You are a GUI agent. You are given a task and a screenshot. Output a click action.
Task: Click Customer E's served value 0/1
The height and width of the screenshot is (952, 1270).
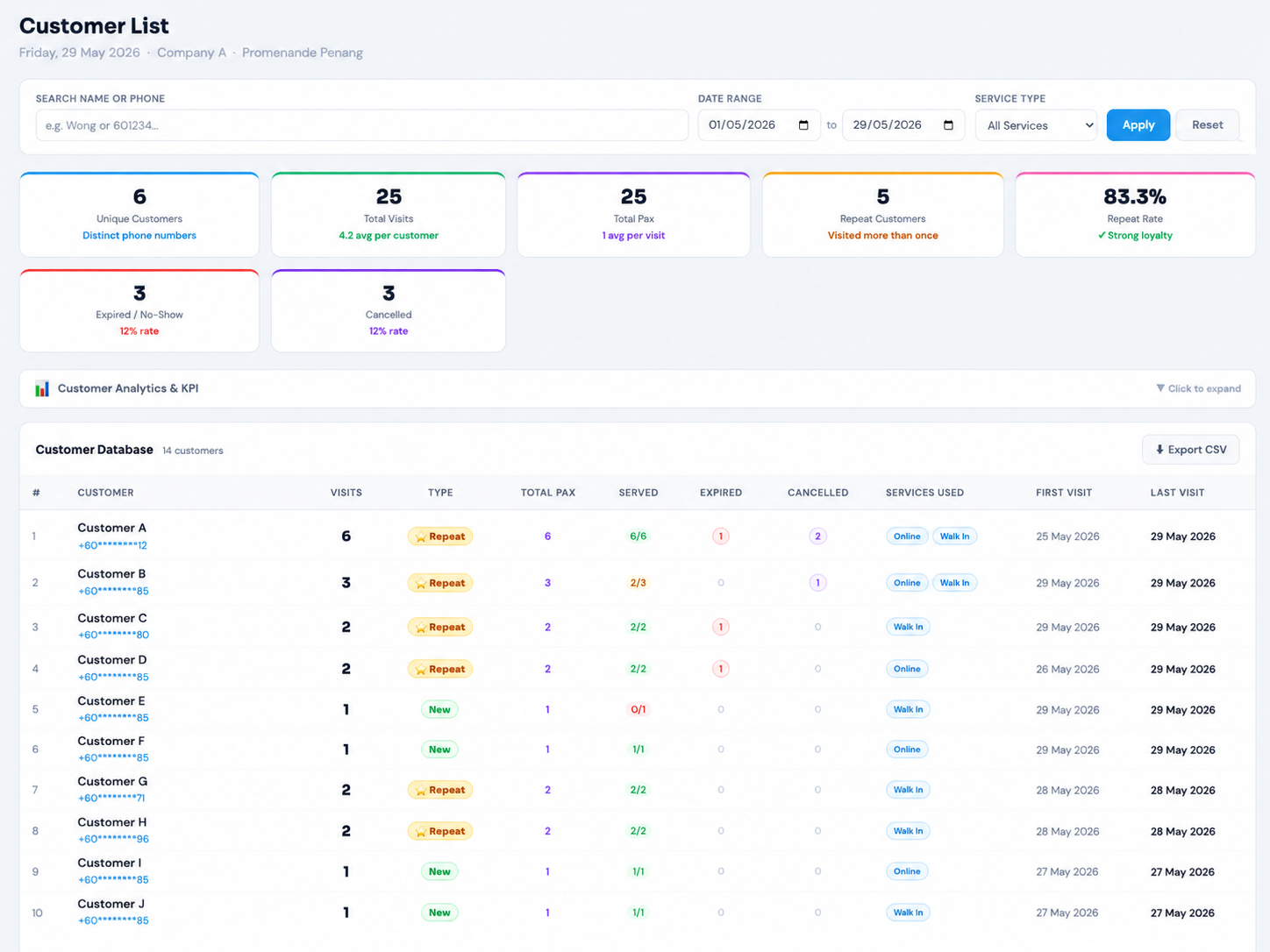click(x=639, y=710)
